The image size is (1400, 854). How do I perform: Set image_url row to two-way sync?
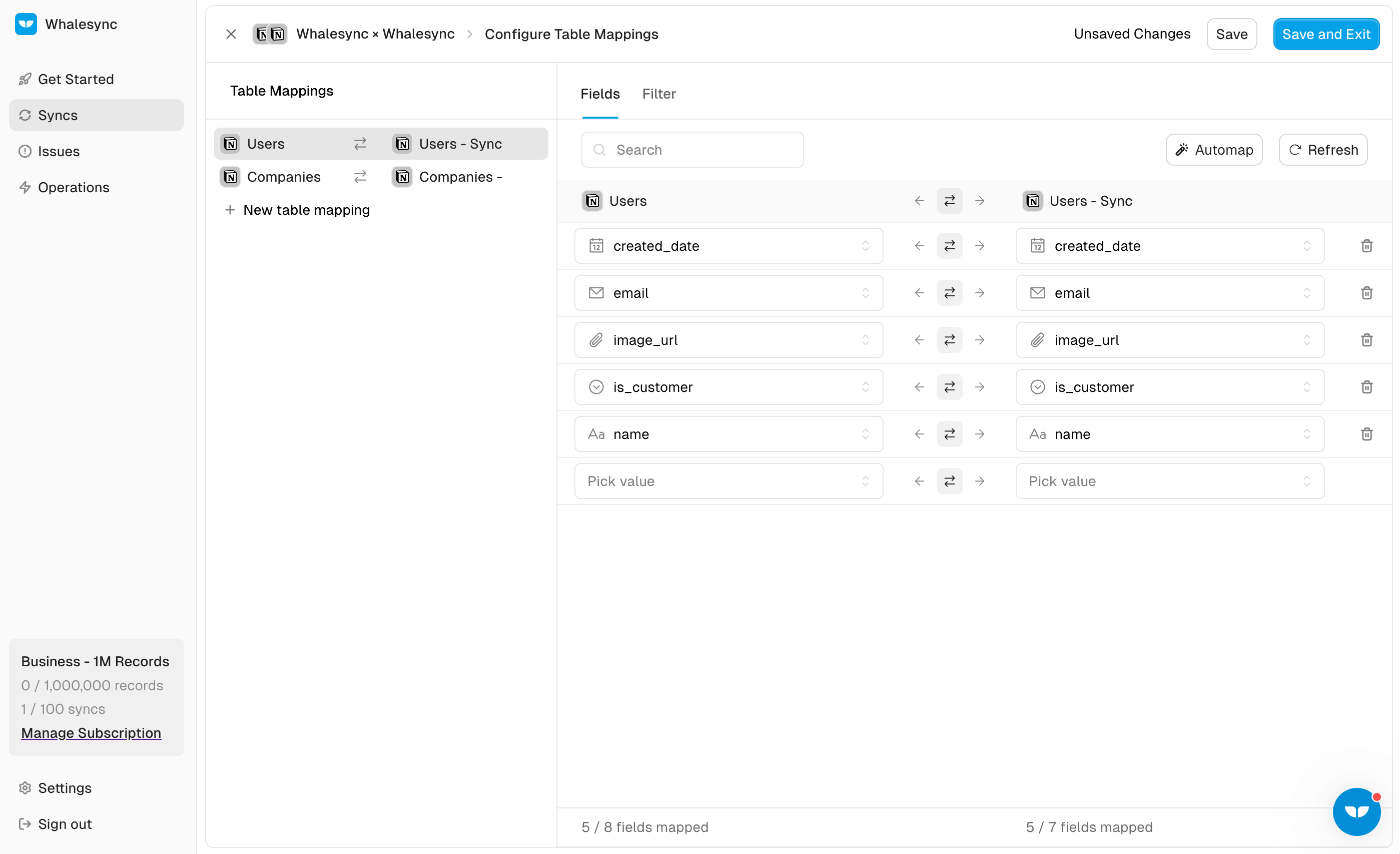point(950,340)
